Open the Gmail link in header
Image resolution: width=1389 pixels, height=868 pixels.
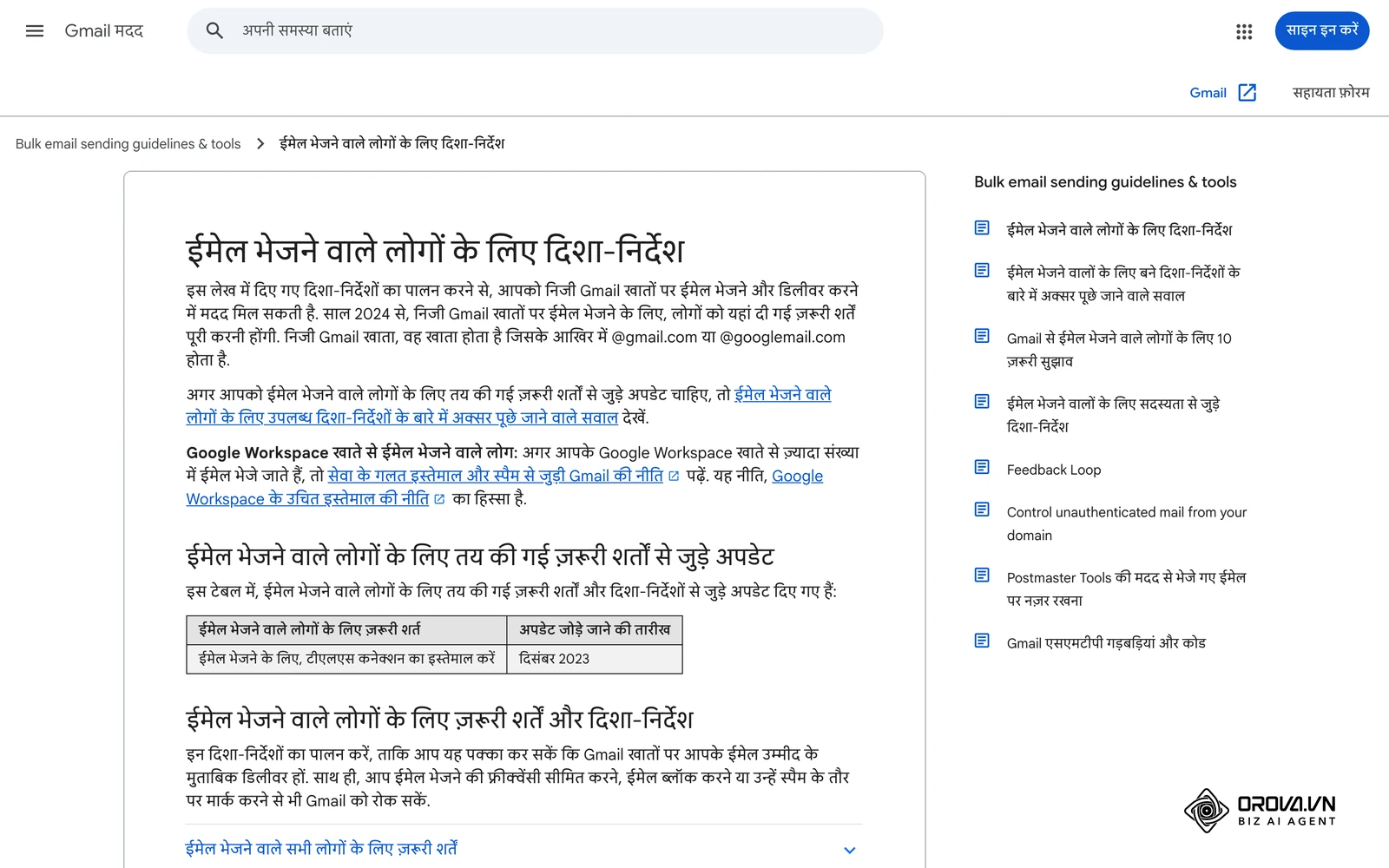(1208, 93)
